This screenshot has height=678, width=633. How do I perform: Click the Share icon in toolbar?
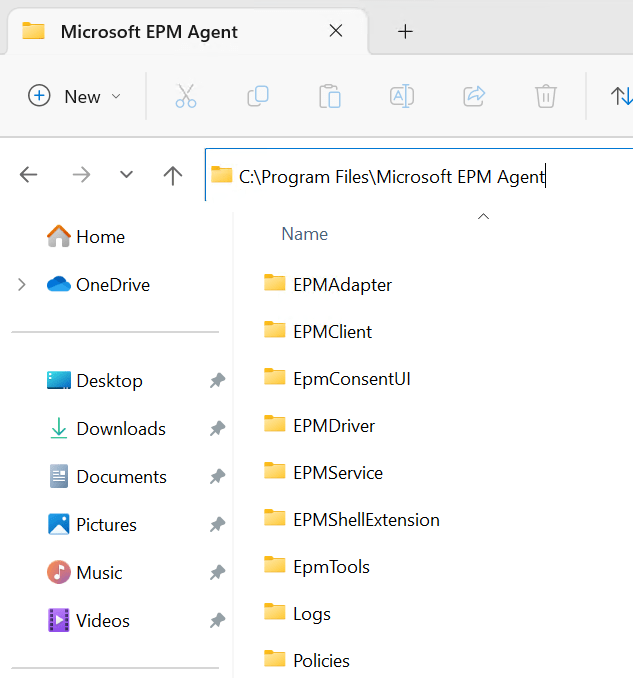click(x=474, y=96)
